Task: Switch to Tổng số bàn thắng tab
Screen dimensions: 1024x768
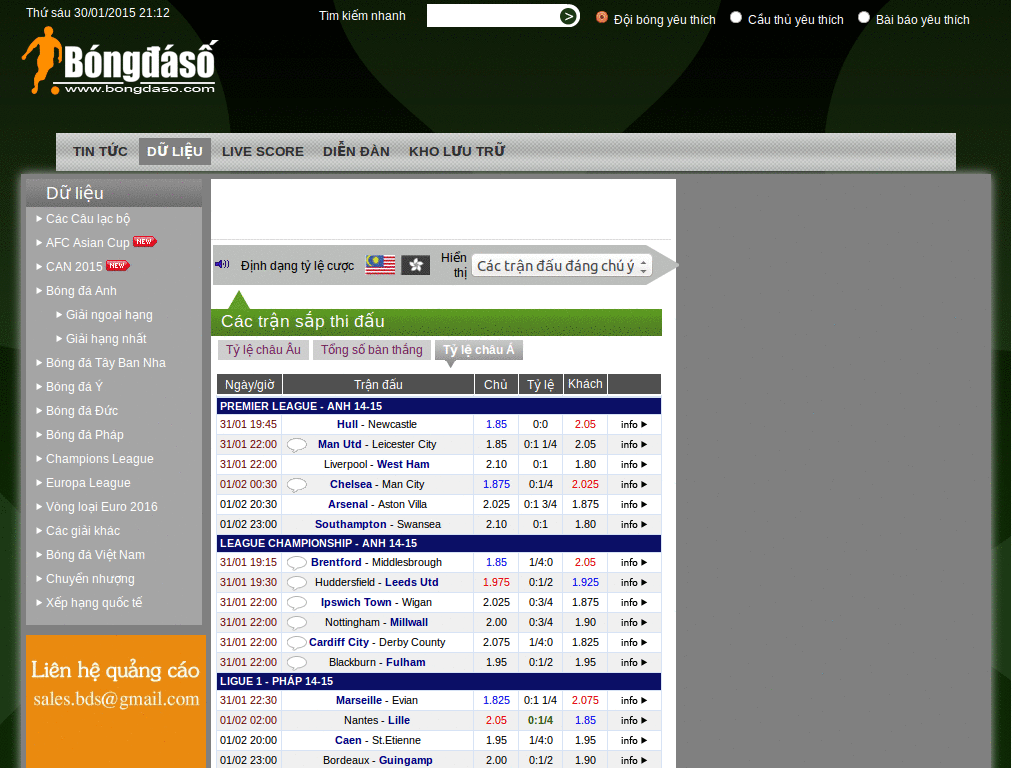Action: (x=372, y=350)
